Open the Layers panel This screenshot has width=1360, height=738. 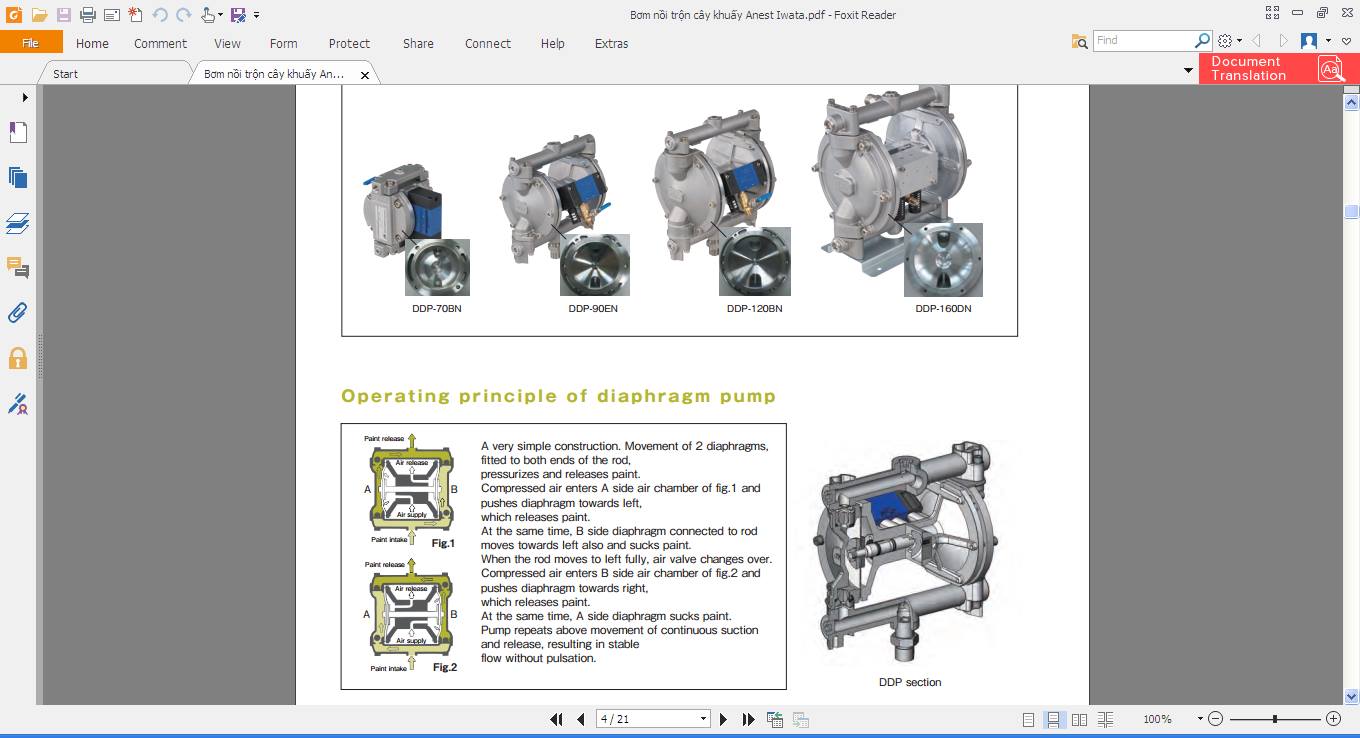pos(18,223)
